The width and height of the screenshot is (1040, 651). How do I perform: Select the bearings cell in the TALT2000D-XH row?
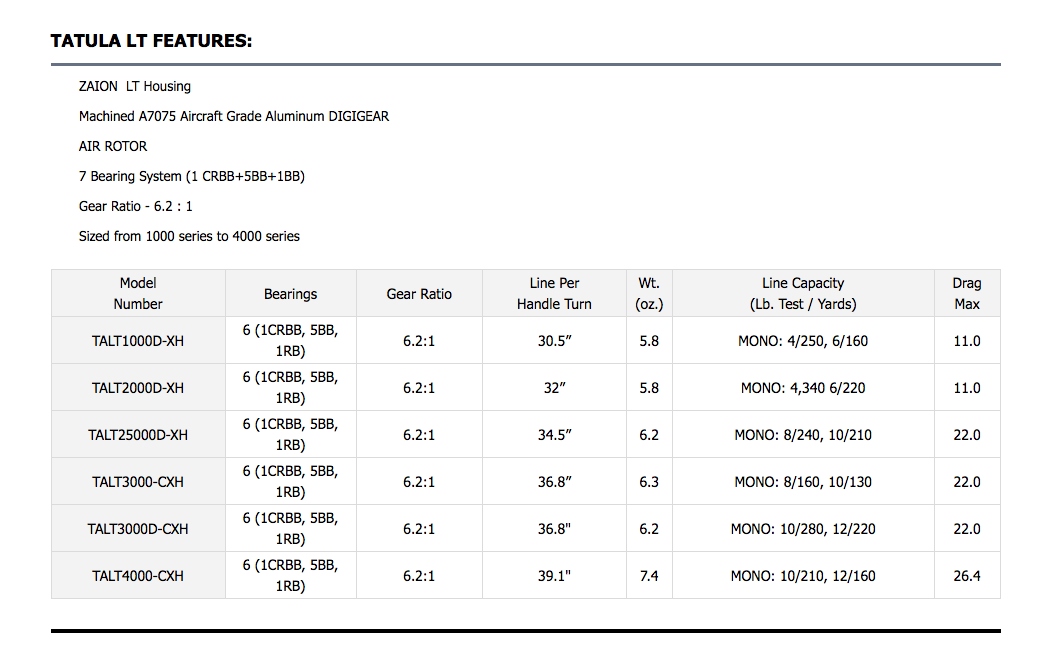tap(291, 387)
